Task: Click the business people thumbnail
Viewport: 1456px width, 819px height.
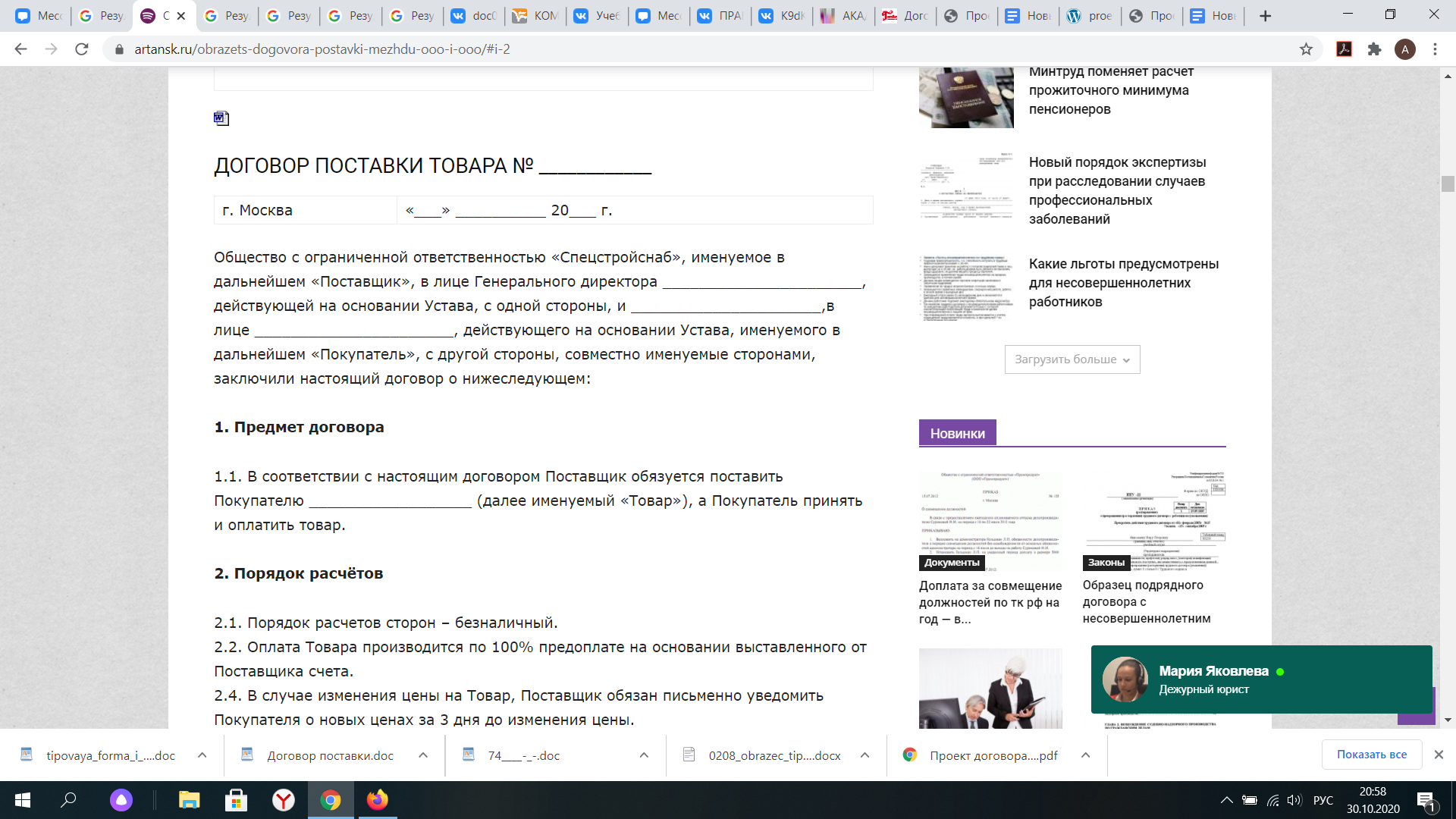Action: pyautogui.click(x=990, y=689)
